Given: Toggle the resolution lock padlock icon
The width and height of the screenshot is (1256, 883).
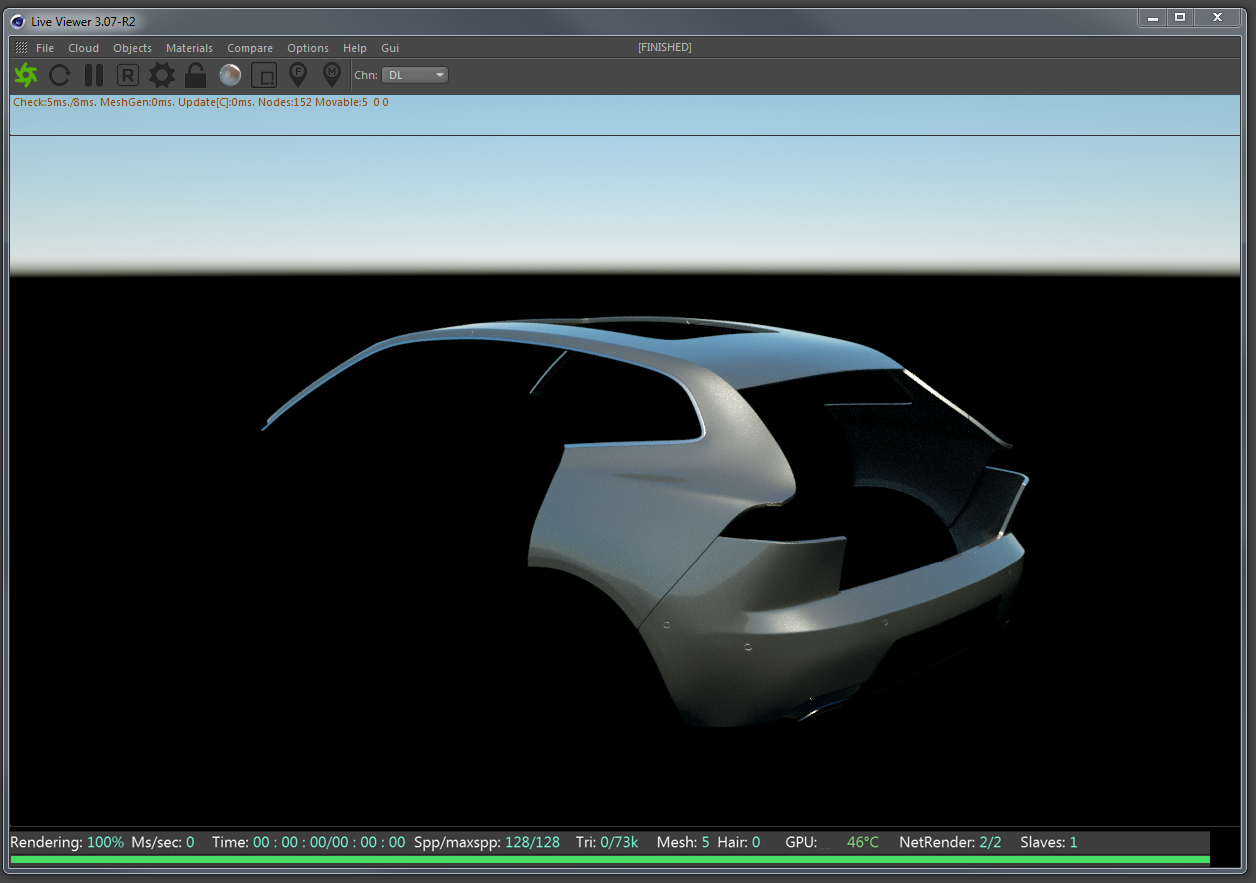Looking at the screenshot, I should pos(196,75).
